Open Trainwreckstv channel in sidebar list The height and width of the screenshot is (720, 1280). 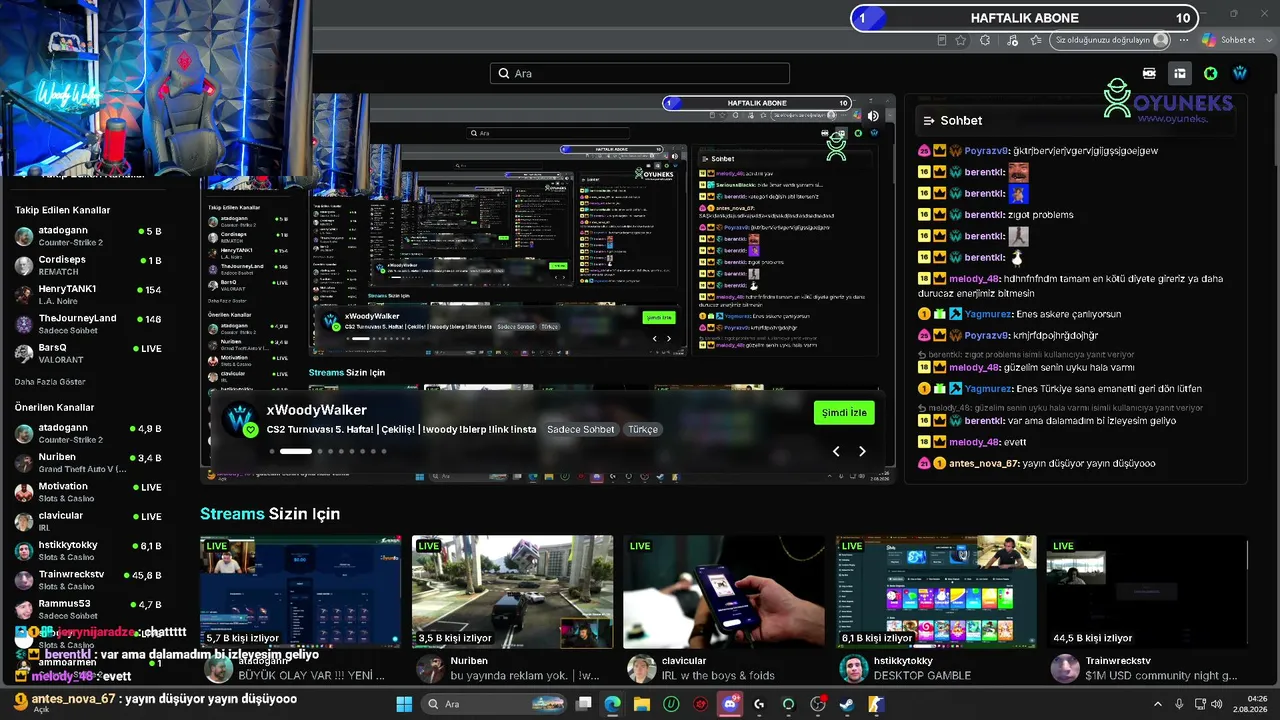[x=88, y=579]
